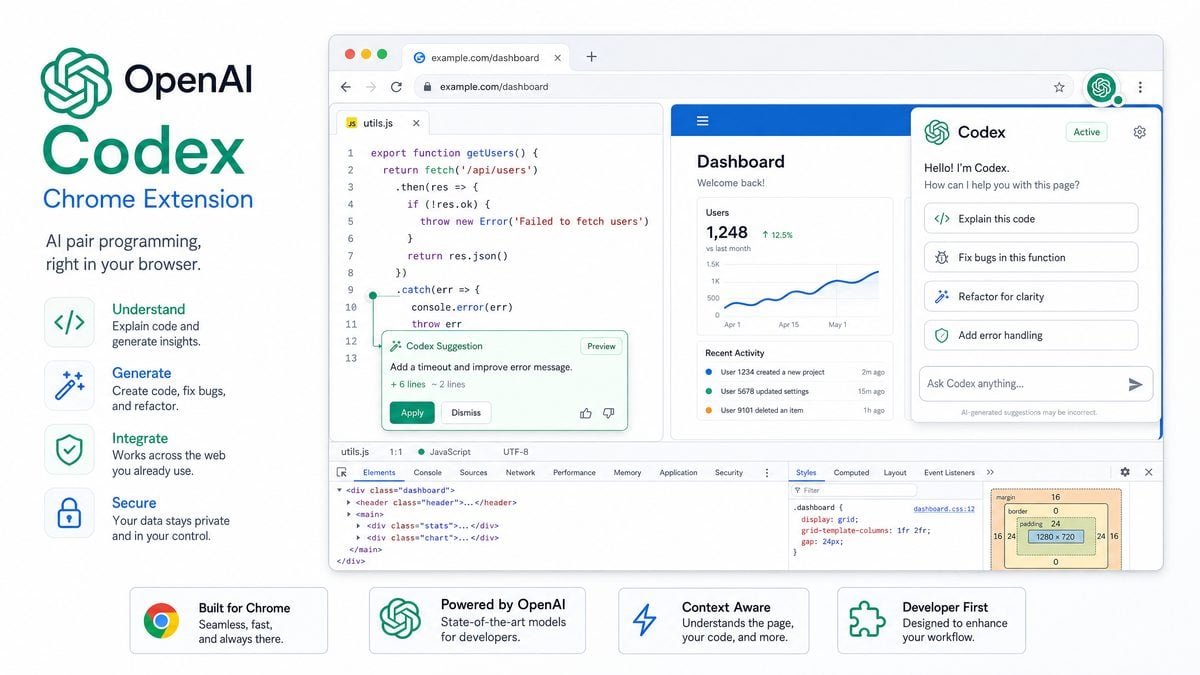Open the Layout sidebar tab
The width and height of the screenshot is (1200, 675).
click(895, 472)
